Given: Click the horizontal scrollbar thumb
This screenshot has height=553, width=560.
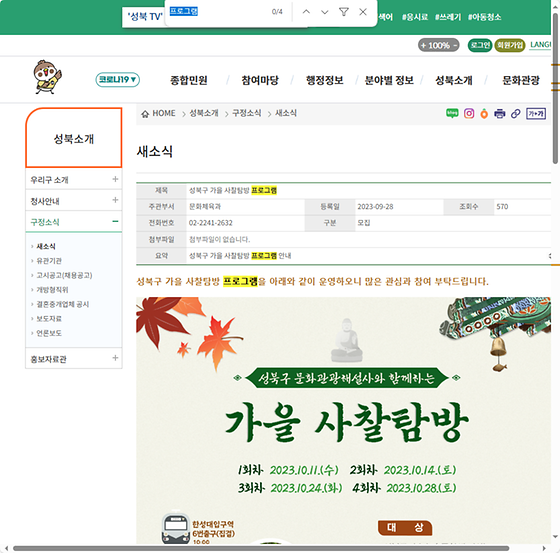Looking at the screenshot, I should [261, 548].
